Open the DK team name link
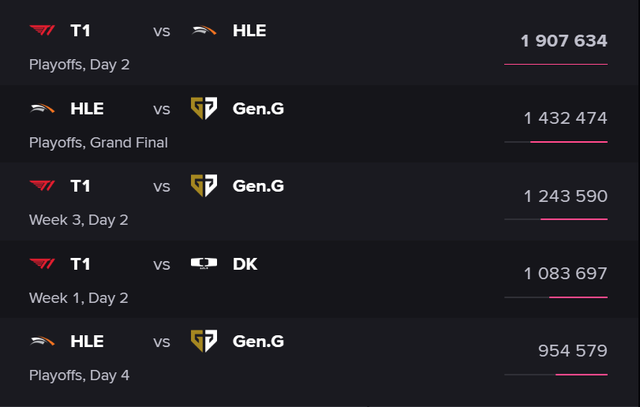 pos(245,264)
